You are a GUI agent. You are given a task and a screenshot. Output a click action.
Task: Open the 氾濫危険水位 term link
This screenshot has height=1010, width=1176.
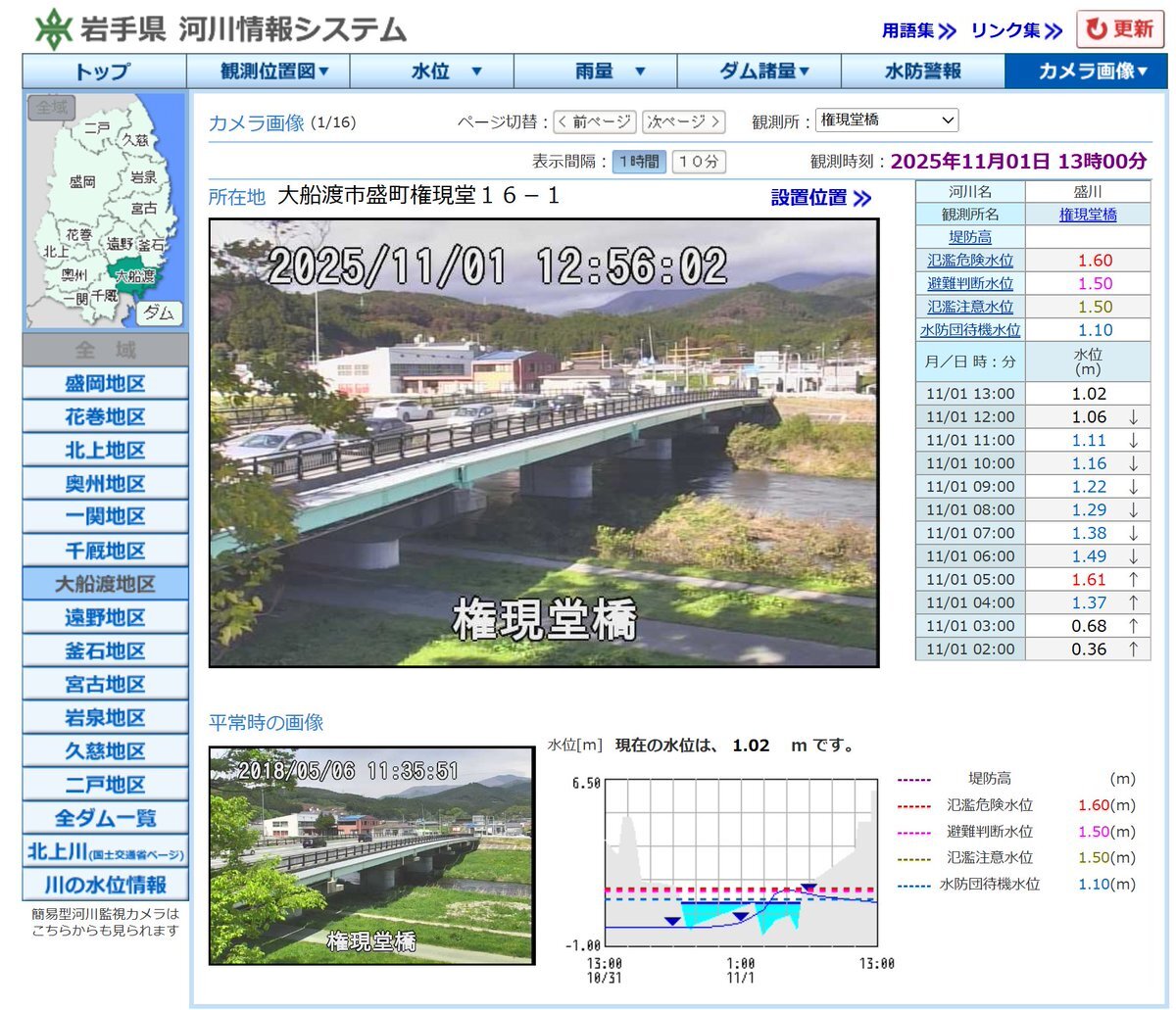(970, 261)
